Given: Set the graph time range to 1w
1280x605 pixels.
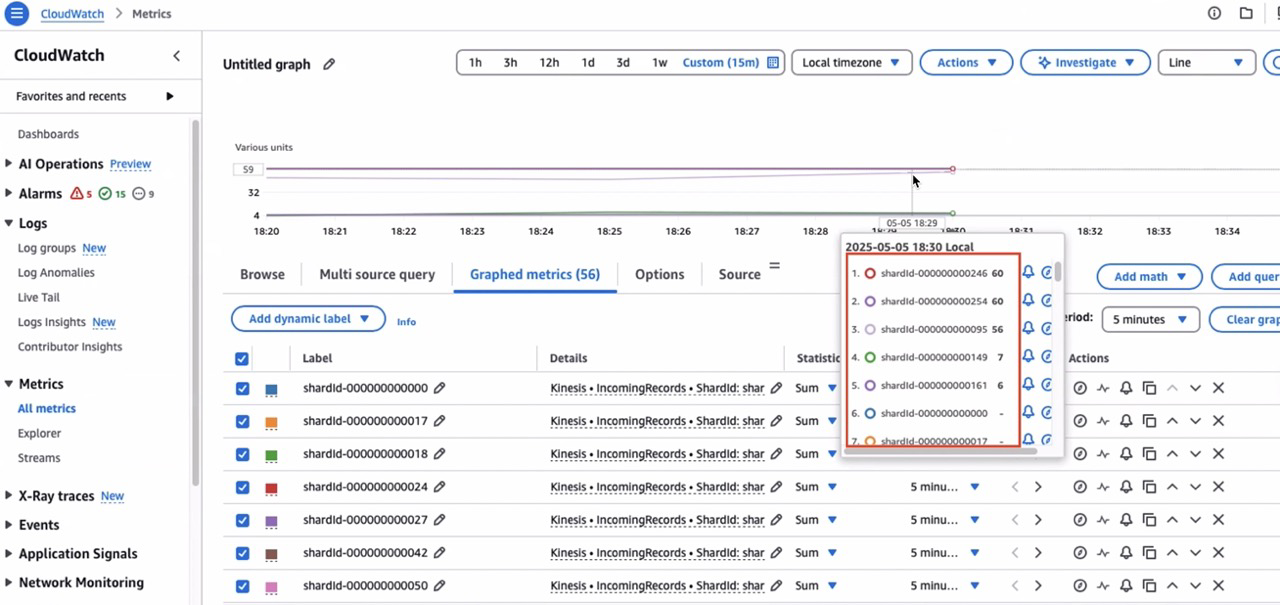Looking at the screenshot, I should pyautogui.click(x=659, y=61).
